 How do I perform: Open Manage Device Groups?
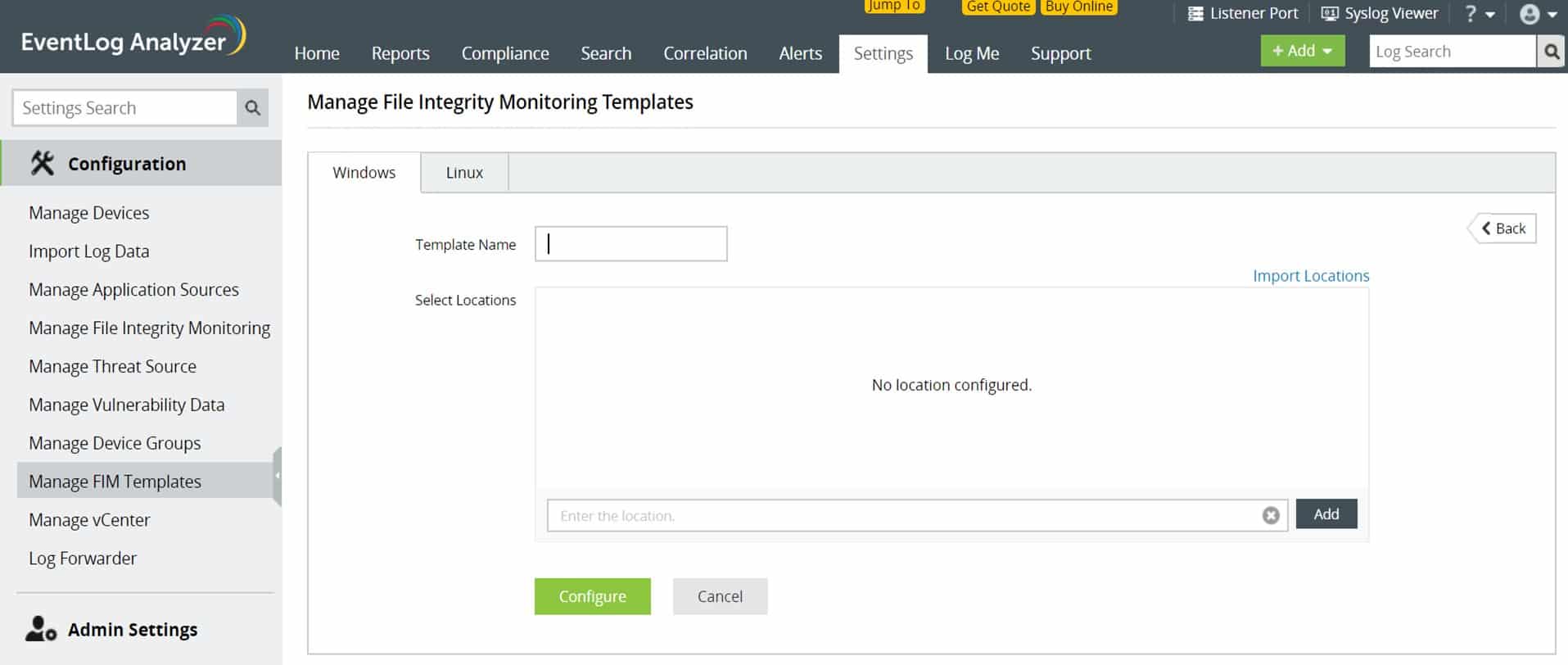(115, 443)
